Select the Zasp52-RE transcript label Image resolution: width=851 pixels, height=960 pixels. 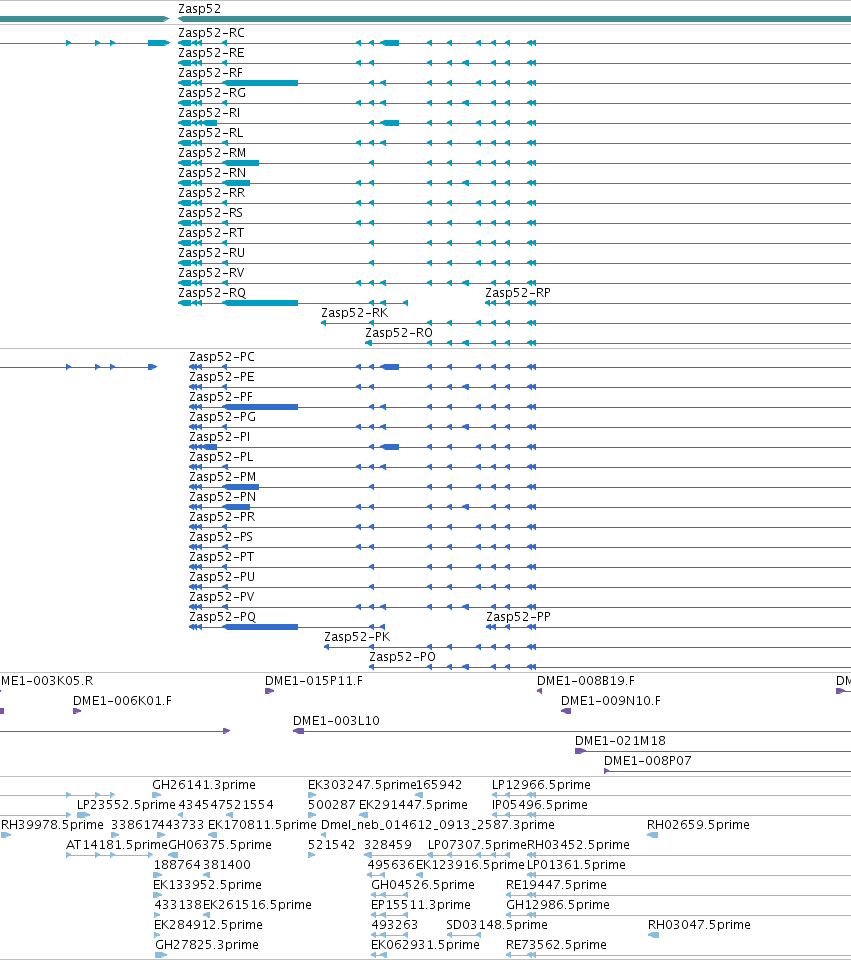(x=211, y=53)
